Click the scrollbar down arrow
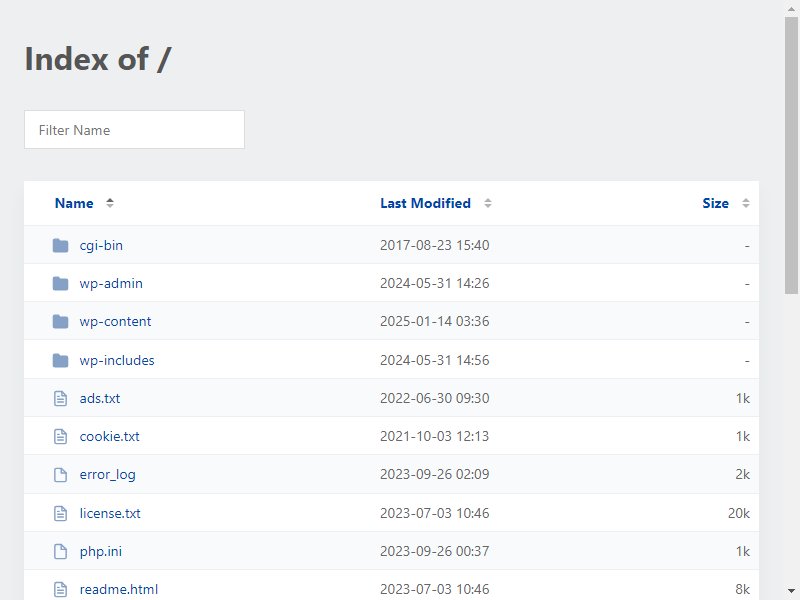This screenshot has height=600, width=800. click(791, 591)
